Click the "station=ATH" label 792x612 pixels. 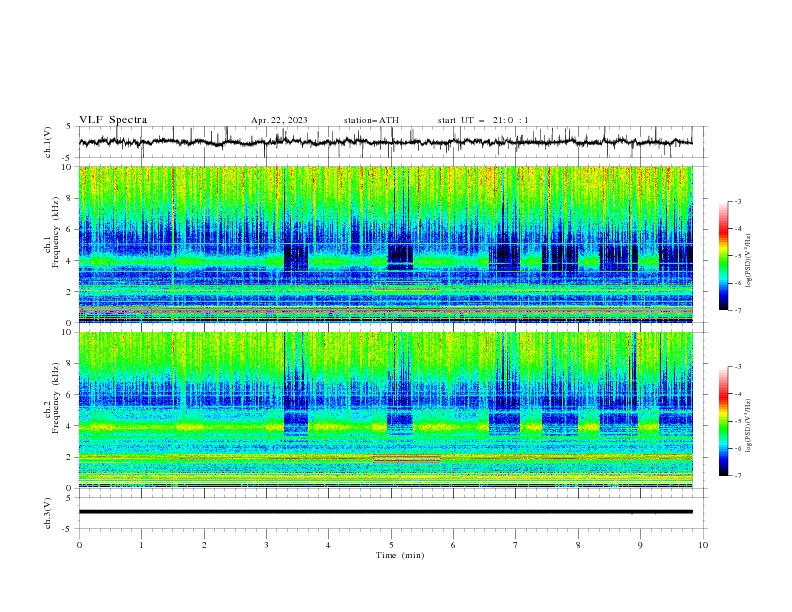tap(371, 120)
